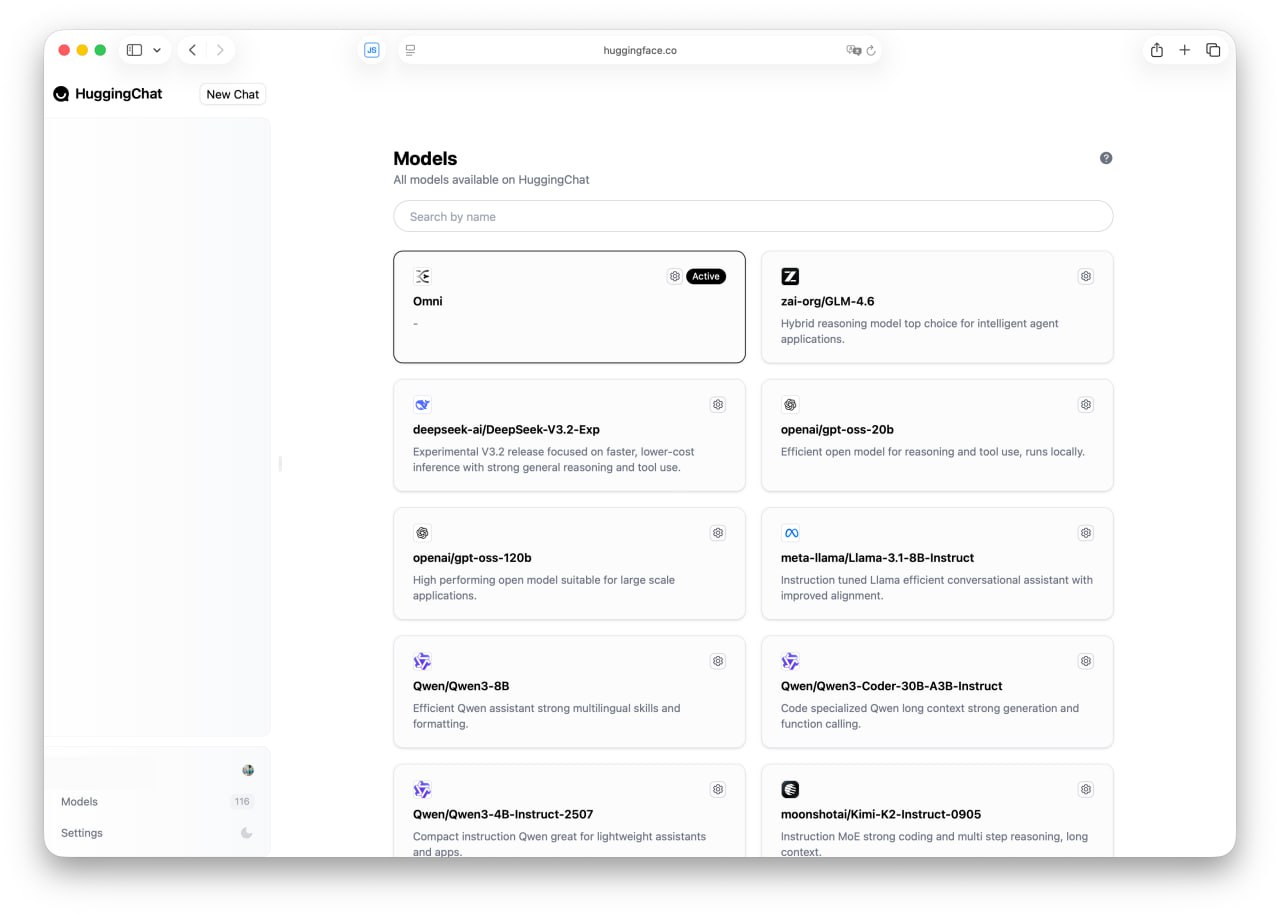Start a New Chat
The width and height of the screenshot is (1280, 915).
232,94
